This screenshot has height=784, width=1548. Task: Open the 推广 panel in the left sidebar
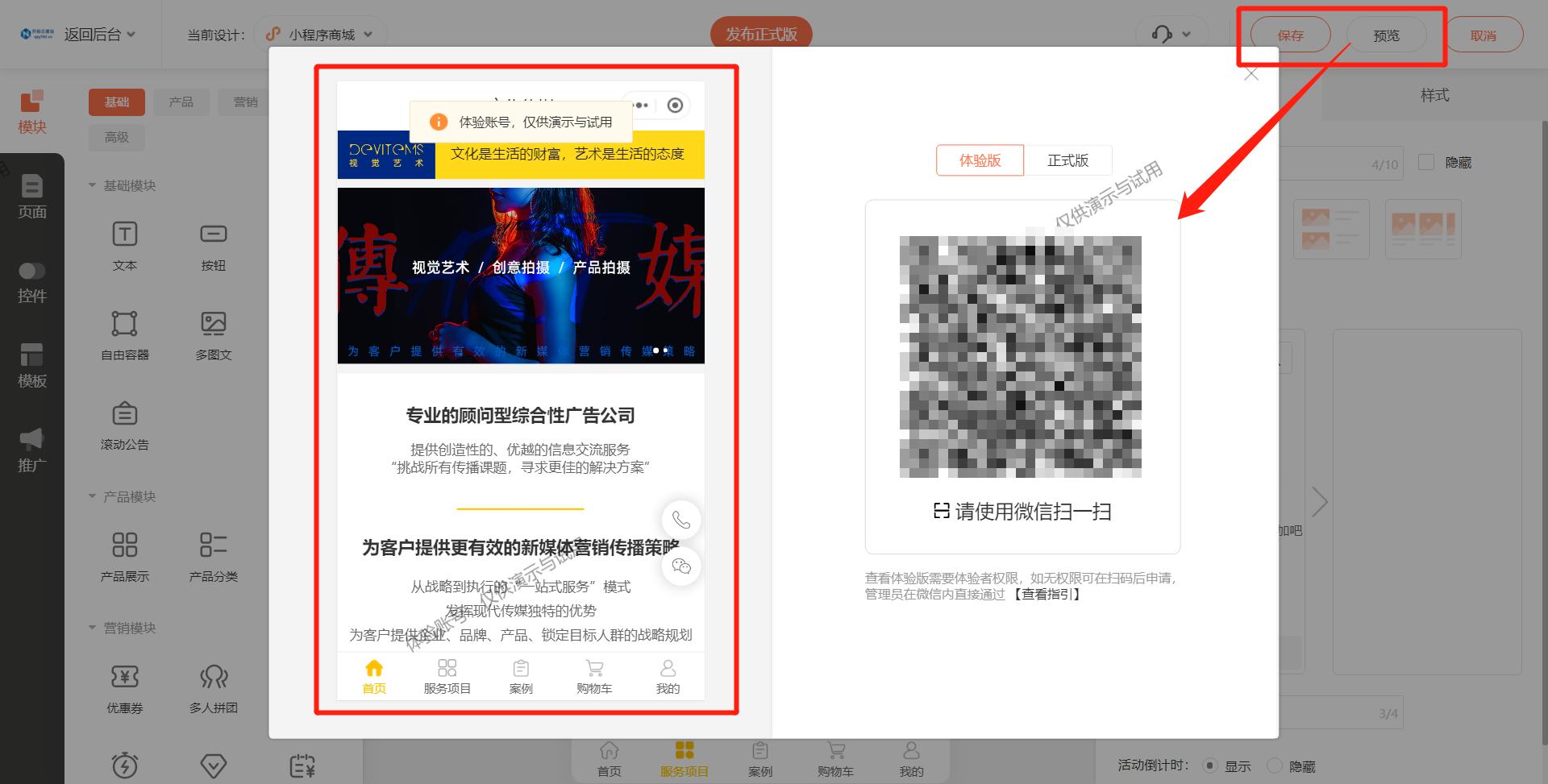click(31, 448)
